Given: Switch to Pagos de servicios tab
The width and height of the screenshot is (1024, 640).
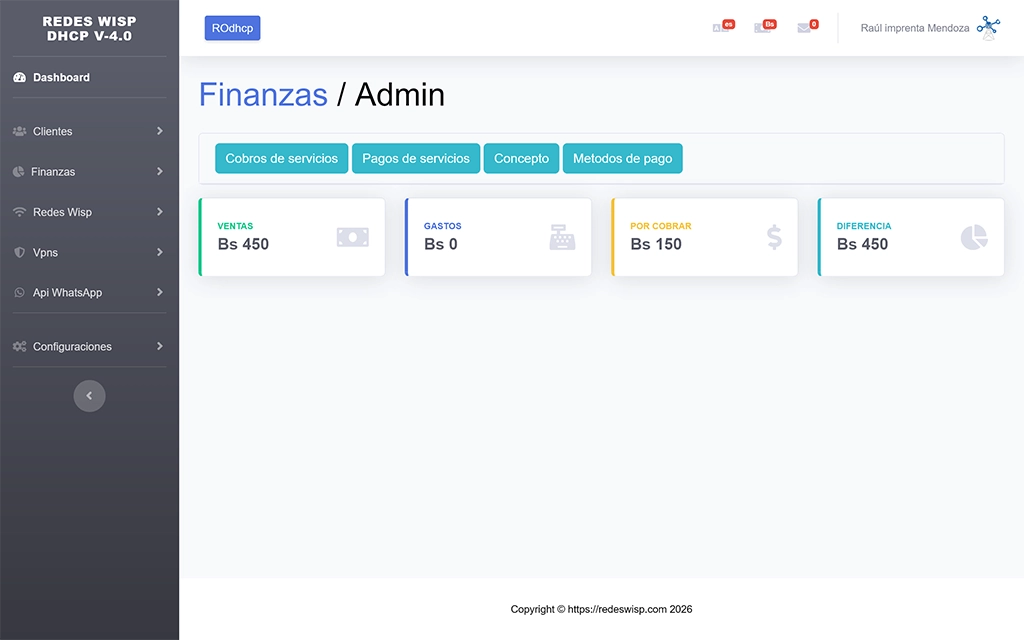Looking at the screenshot, I should pos(416,159).
